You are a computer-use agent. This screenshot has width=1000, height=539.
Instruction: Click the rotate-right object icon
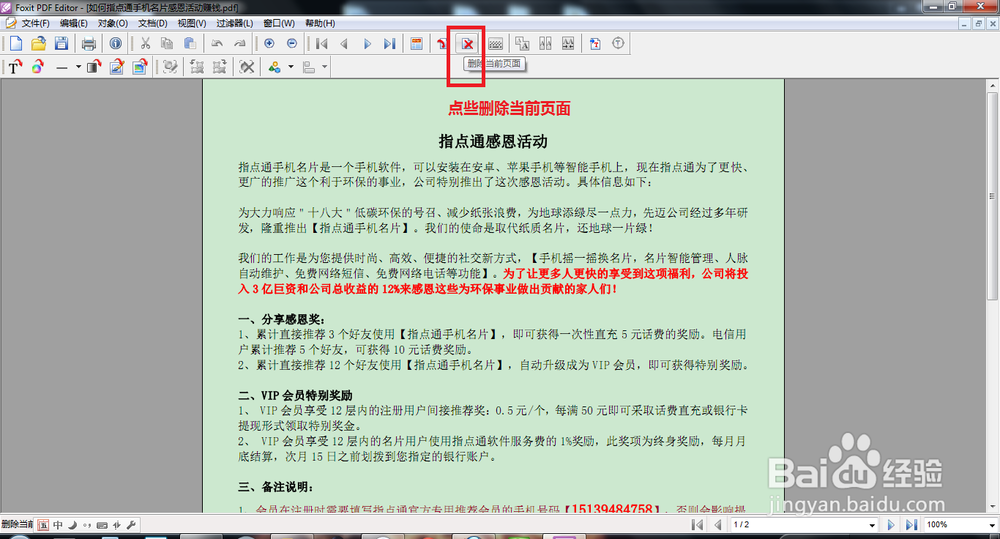pos(220,66)
